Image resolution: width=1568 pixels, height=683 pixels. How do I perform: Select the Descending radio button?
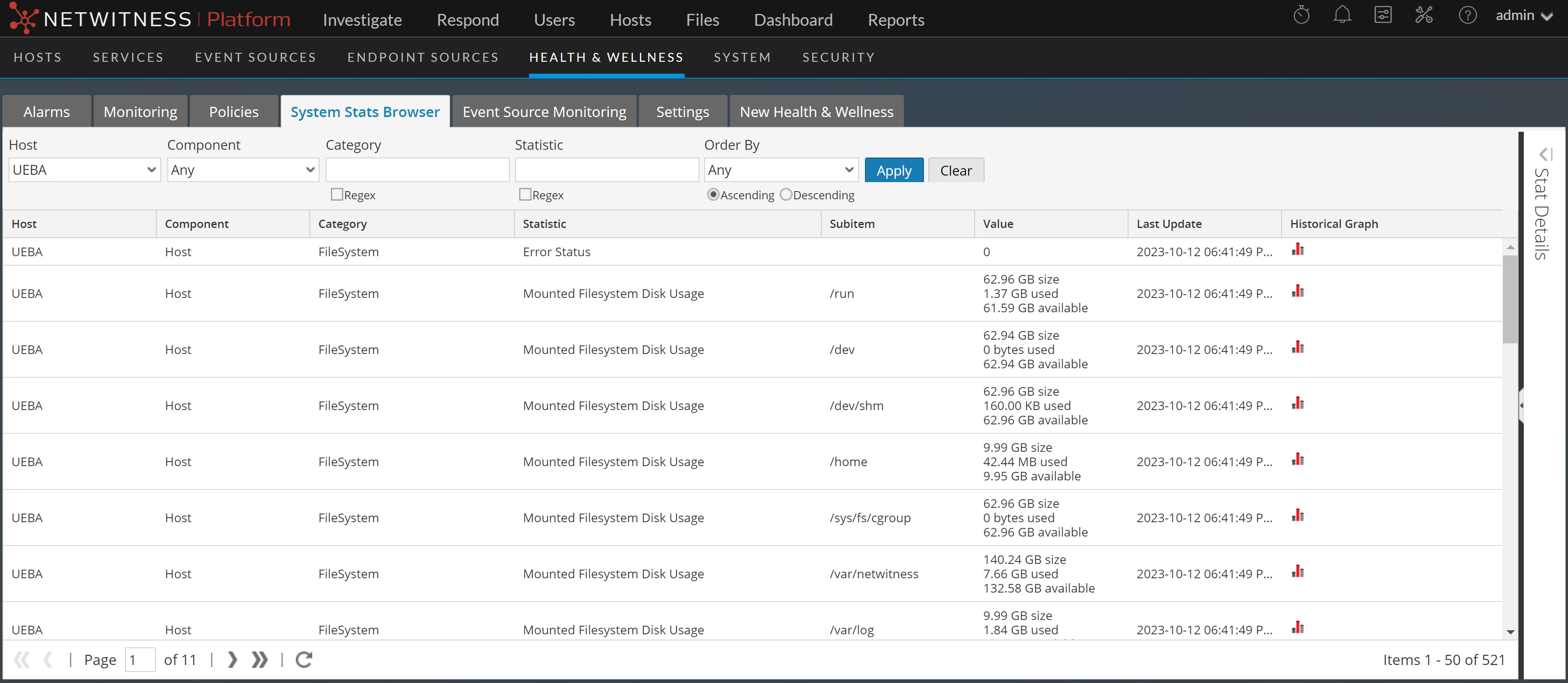click(x=786, y=195)
